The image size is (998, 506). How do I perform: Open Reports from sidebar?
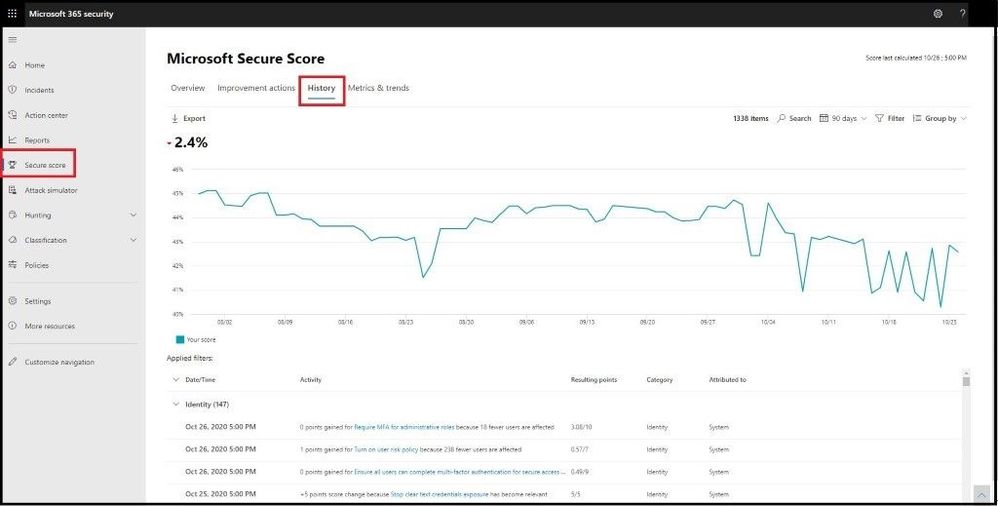tap(37, 140)
